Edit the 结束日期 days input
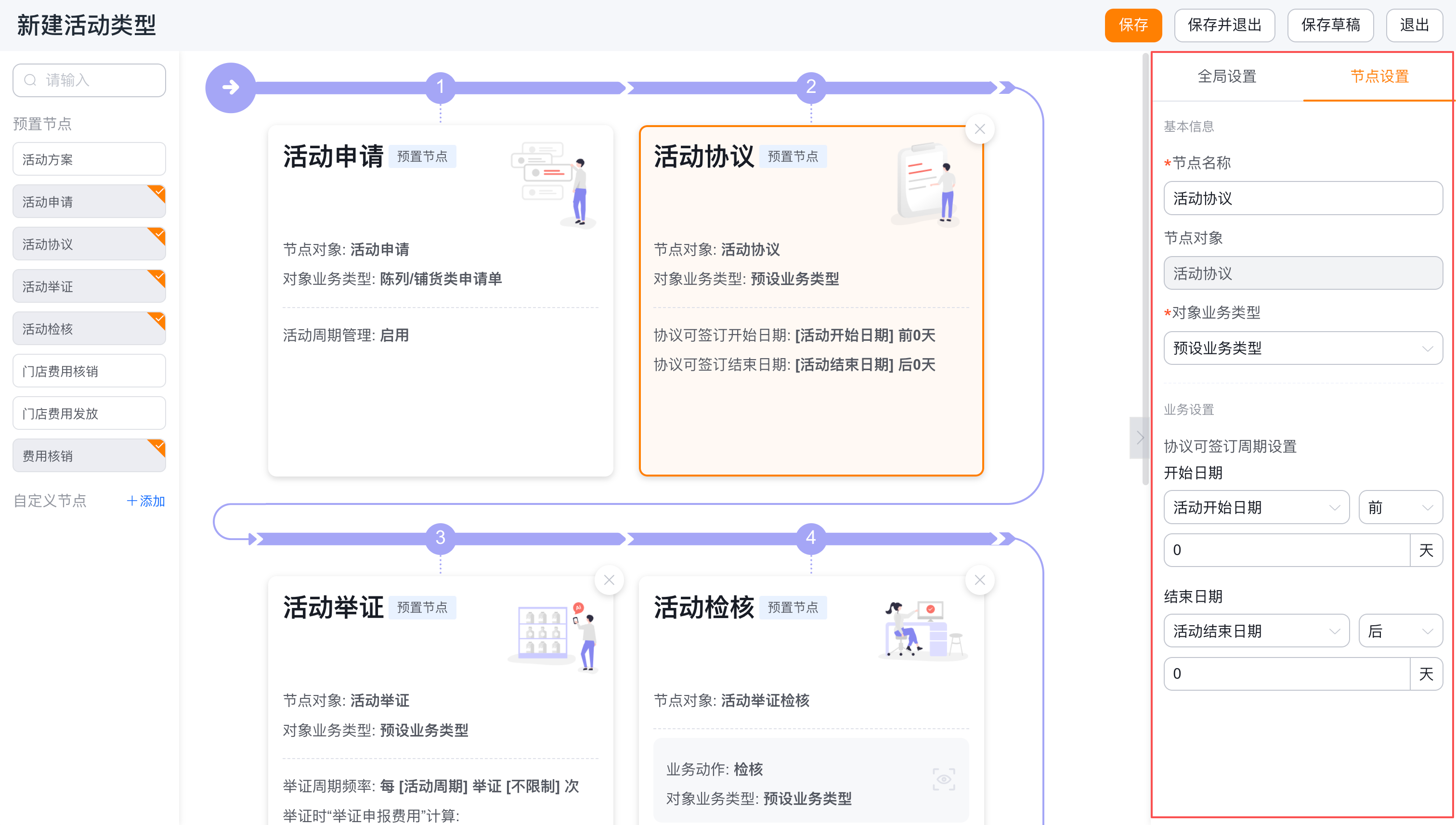This screenshot has height=825, width=1456. (x=1287, y=674)
